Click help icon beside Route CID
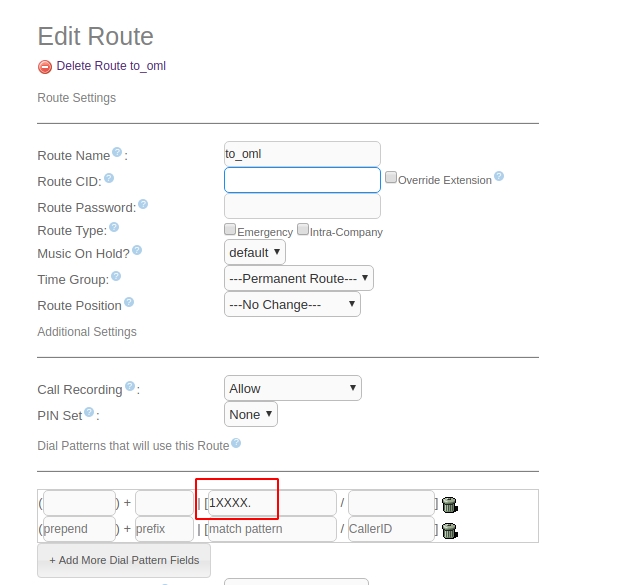The image size is (626, 585). (109, 178)
